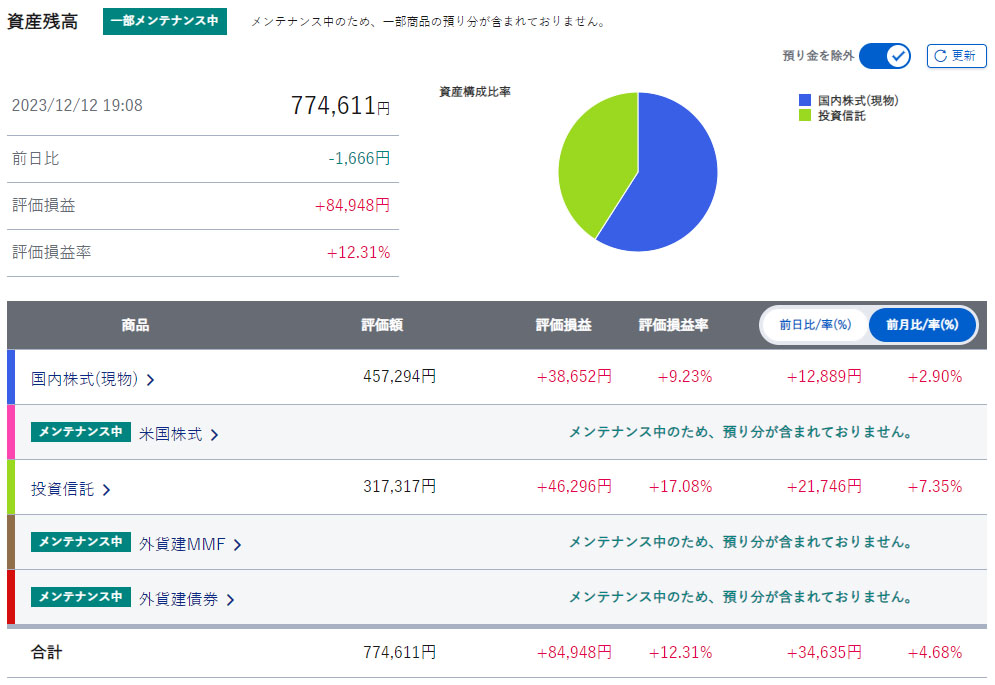Click メンテナンス中 badge on 外貨建債券 row
The width and height of the screenshot is (995, 685).
pyautogui.click(x=81, y=597)
